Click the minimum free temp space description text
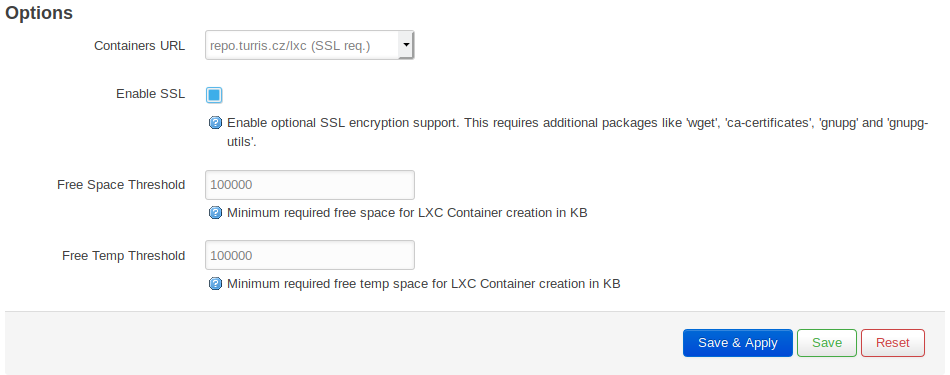950x375 pixels. point(424,284)
